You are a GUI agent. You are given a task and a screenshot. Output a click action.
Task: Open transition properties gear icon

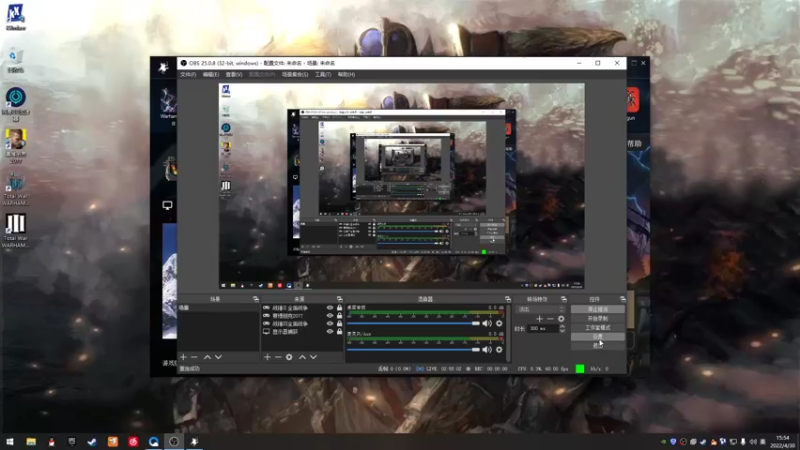click(x=561, y=319)
